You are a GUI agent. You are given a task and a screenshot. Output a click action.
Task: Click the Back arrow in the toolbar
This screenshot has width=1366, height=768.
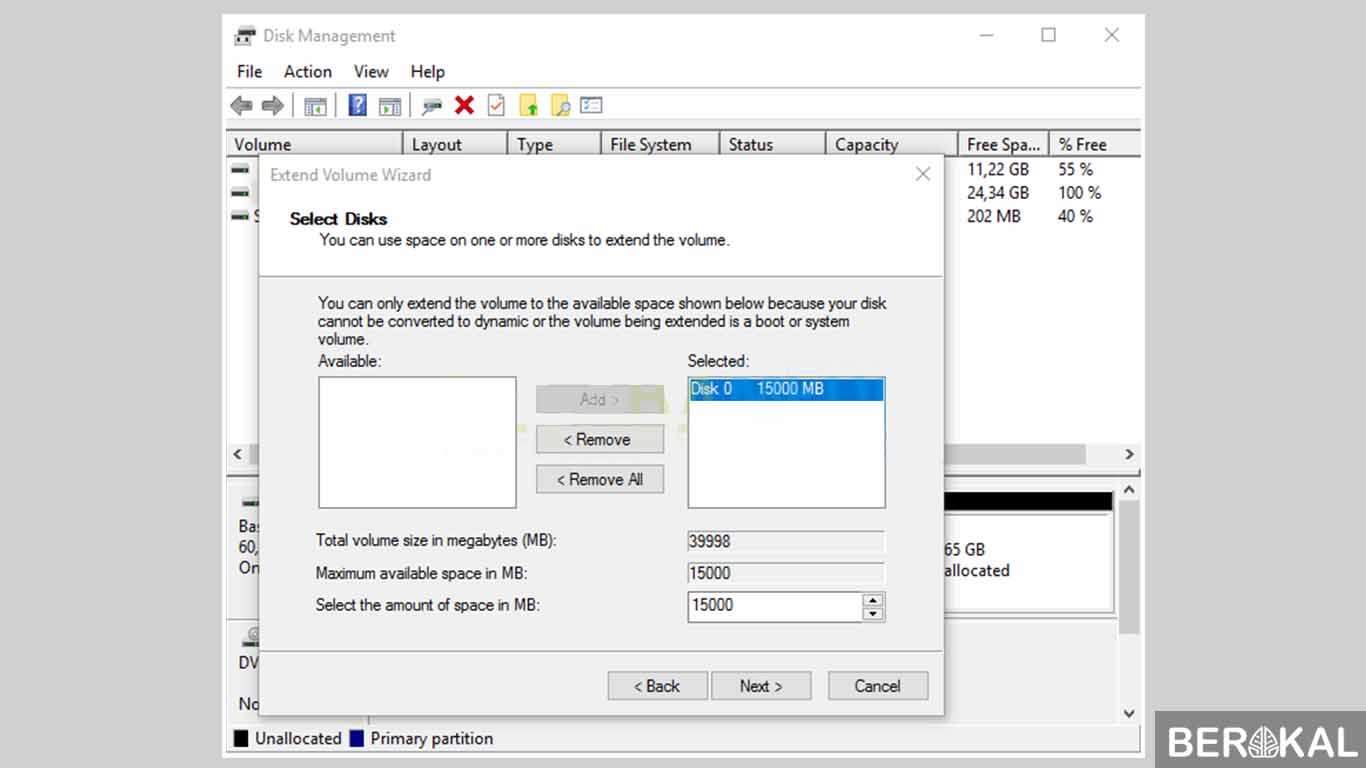241,106
